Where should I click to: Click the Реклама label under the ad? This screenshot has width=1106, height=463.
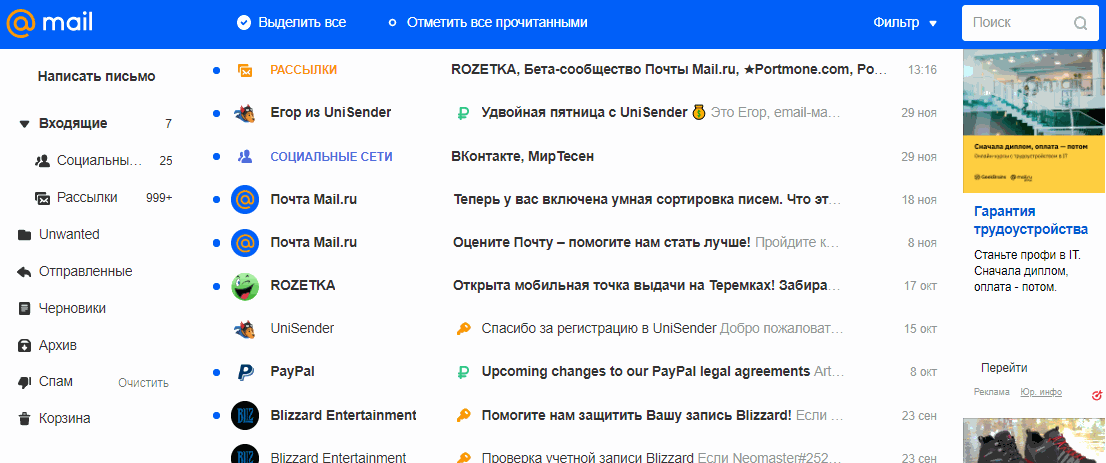[992, 392]
